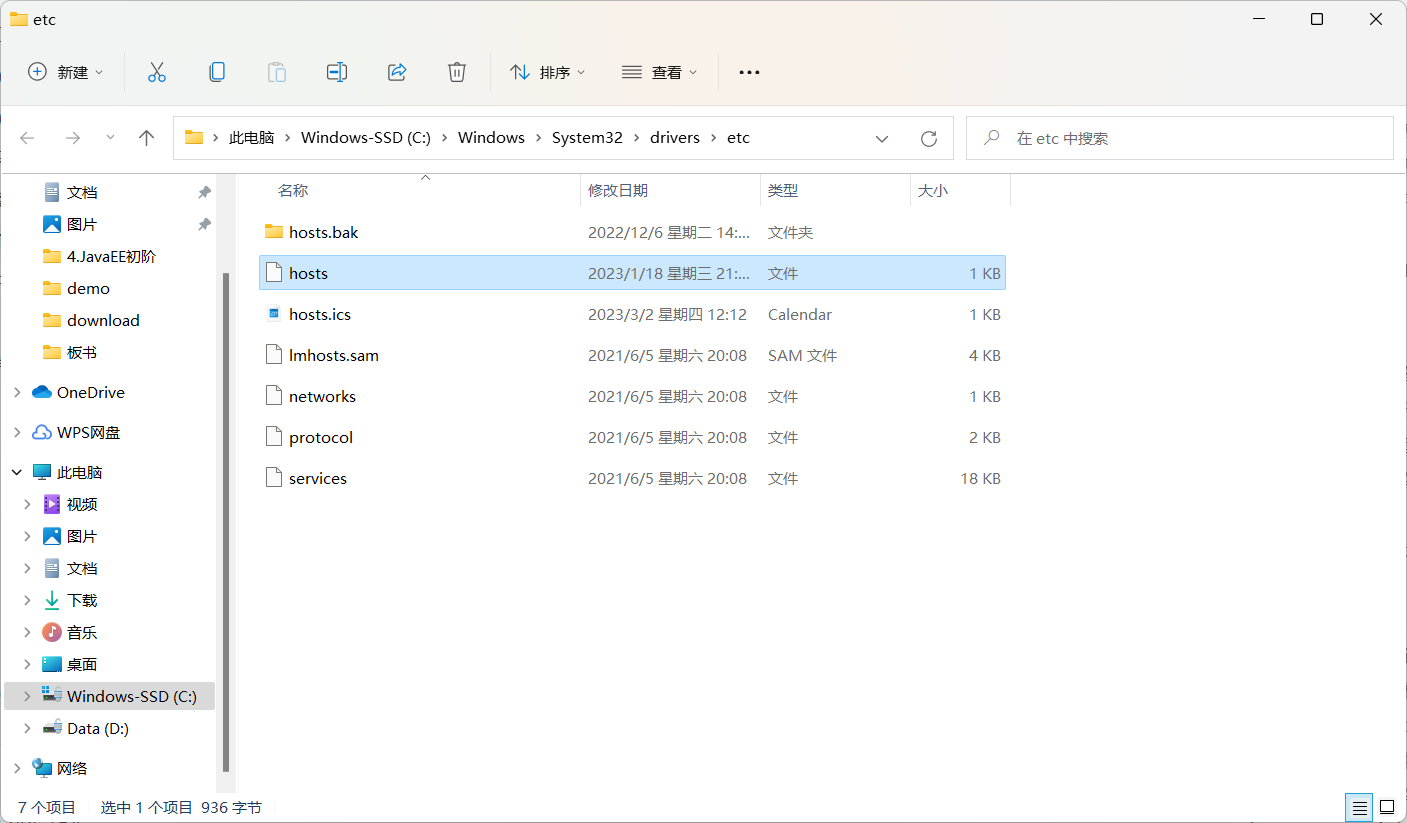Go up one folder level
The width and height of the screenshot is (1407, 823).
click(147, 138)
